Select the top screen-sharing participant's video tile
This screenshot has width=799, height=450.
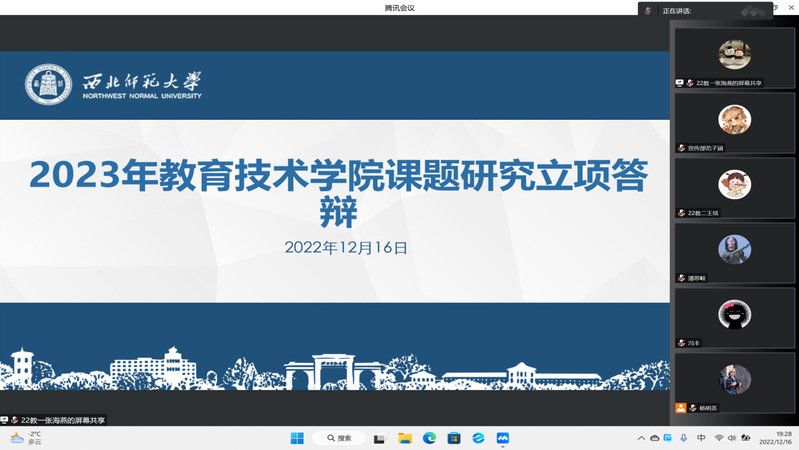pyautogui.click(x=734, y=58)
